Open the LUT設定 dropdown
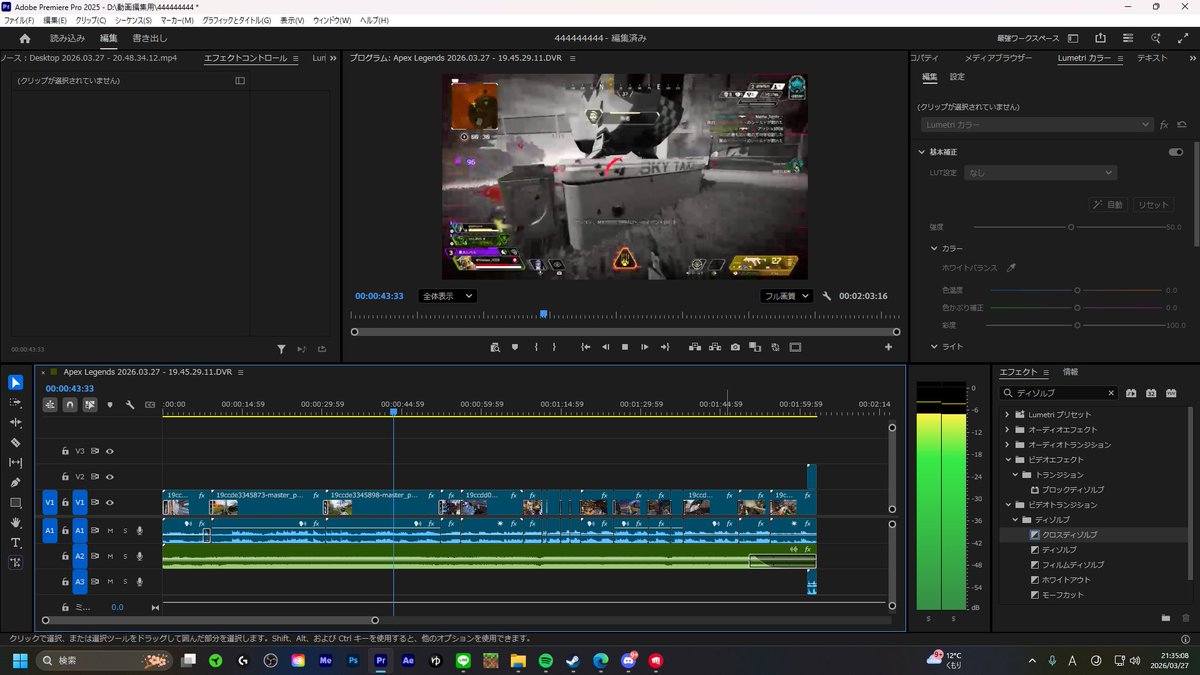The image size is (1200, 675). coord(1040,173)
